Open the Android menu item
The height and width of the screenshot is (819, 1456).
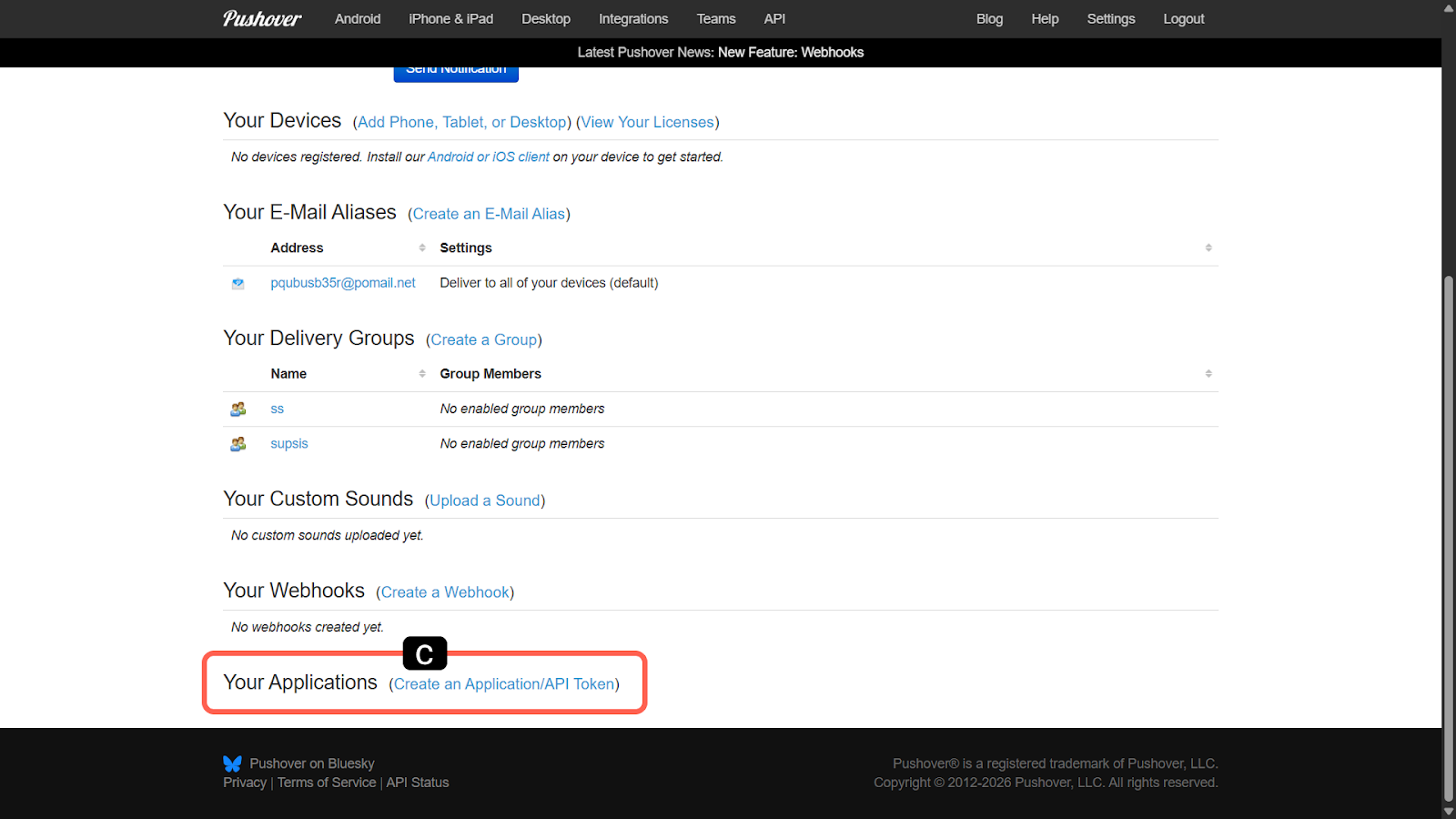tap(358, 19)
